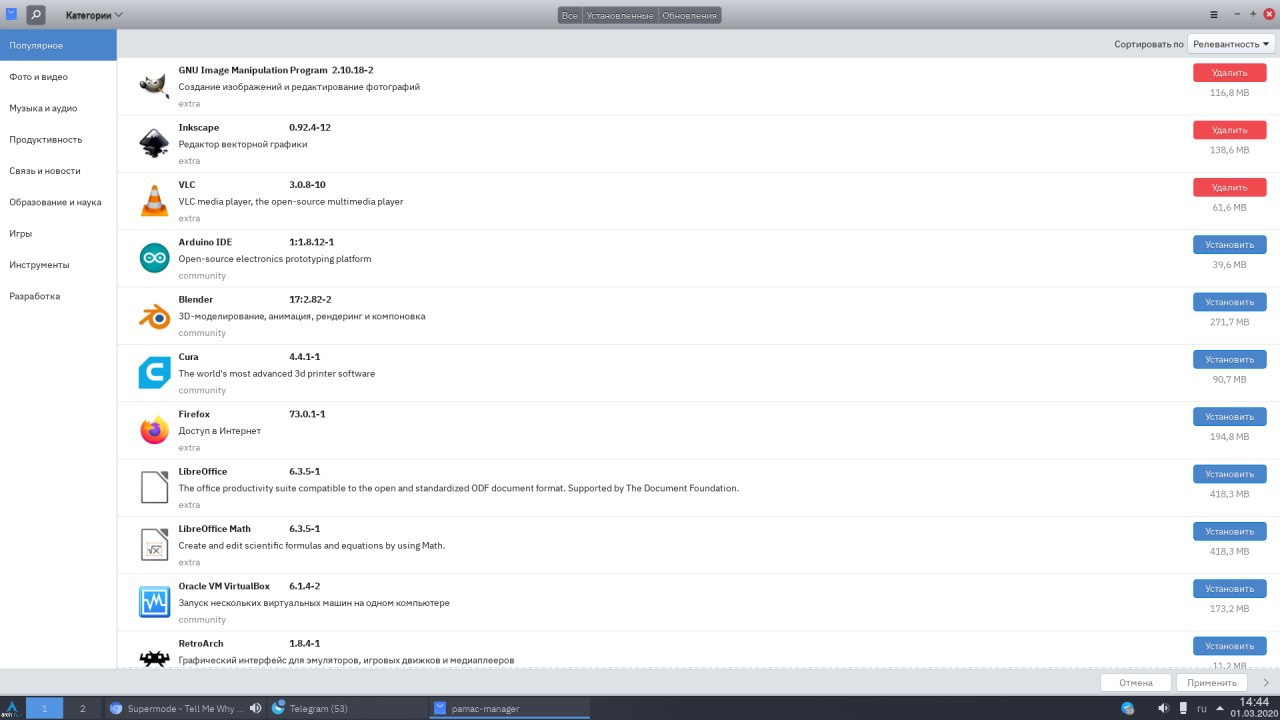This screenshot has width=1280, height=720.
Task: Open the search magnifier button
Action: [x=35, y=15]
